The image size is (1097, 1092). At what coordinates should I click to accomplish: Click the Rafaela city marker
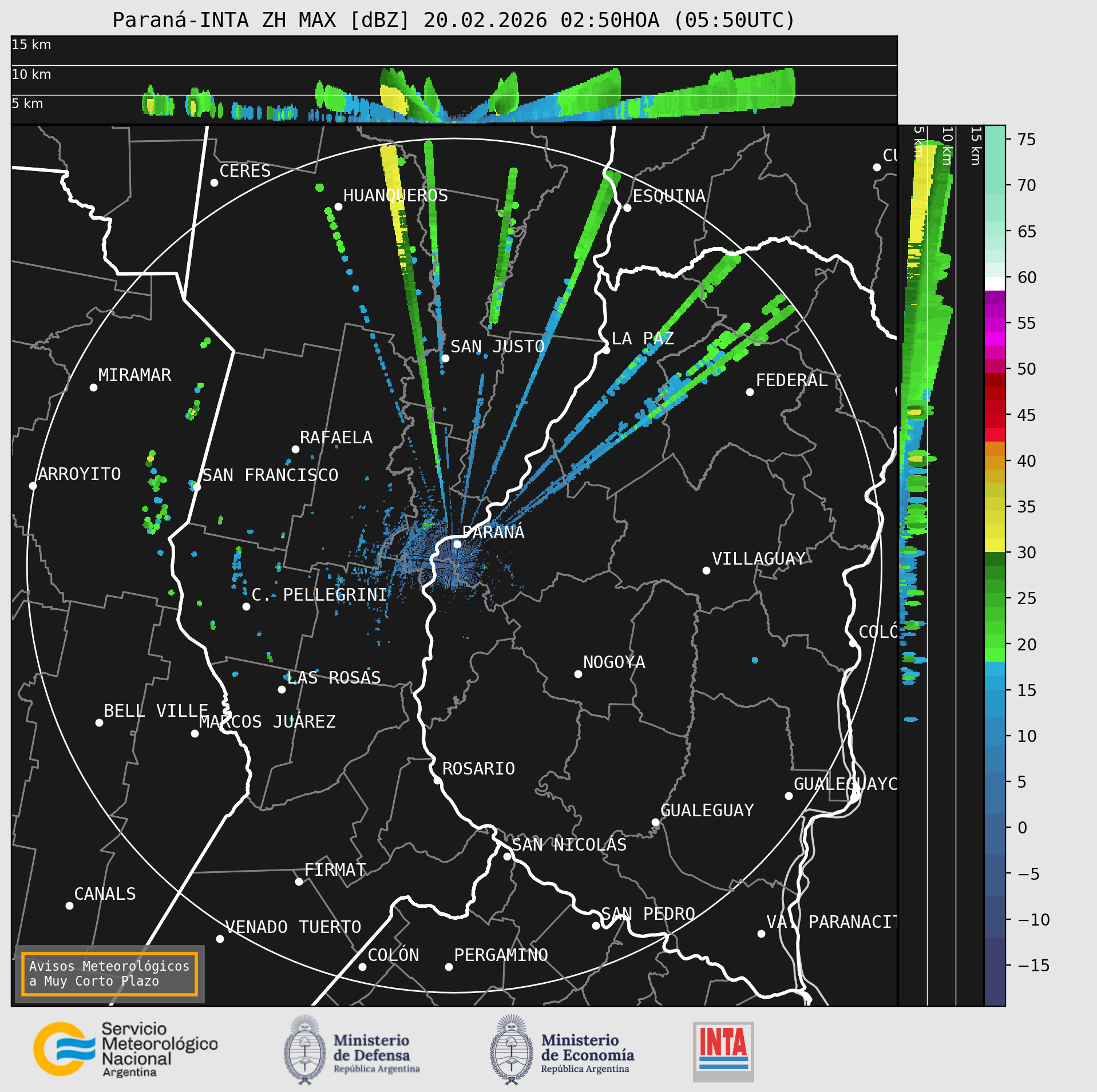coord(295,449)
